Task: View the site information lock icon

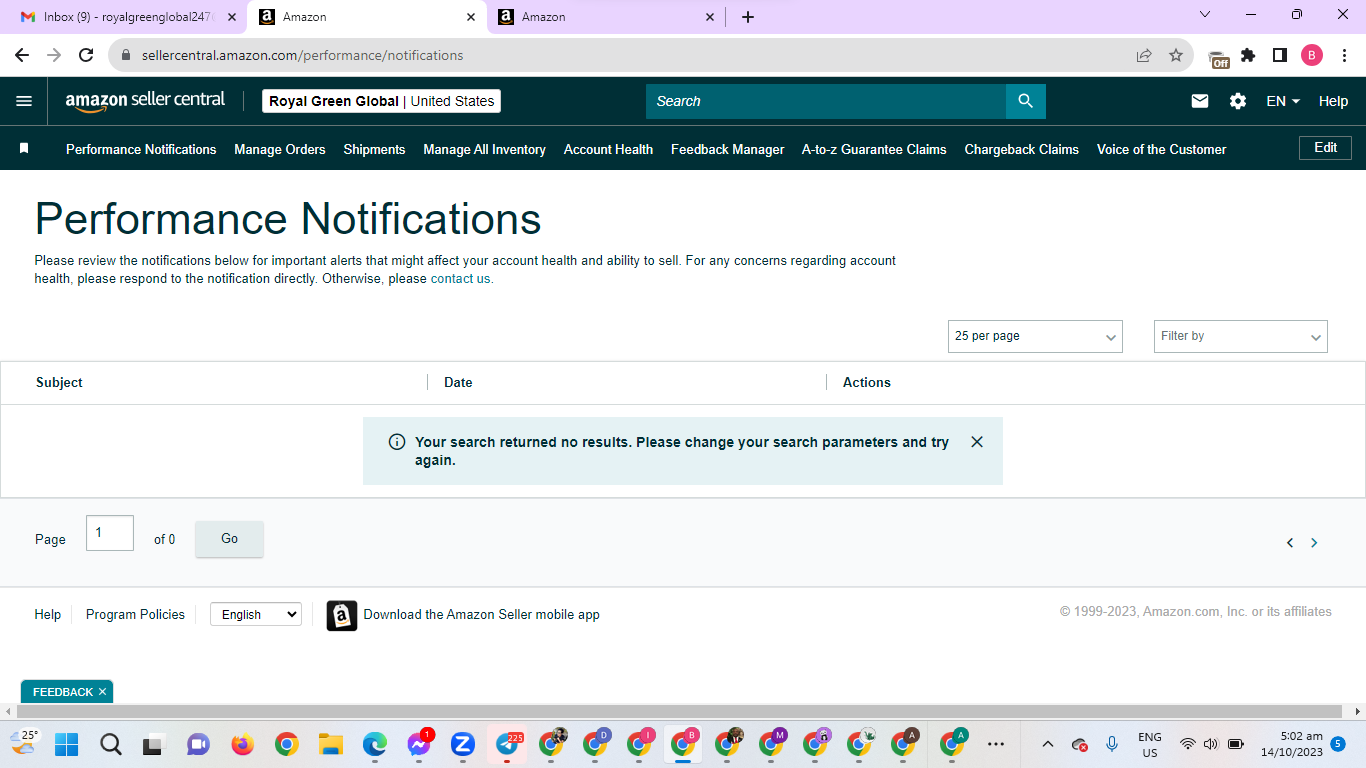Action: pyautogui.click(x=126, y=55)
